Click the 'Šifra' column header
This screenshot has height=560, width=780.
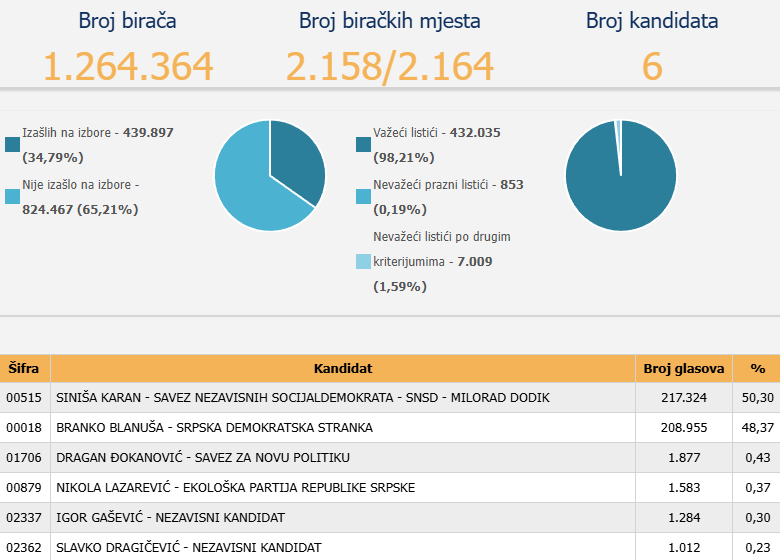[24, 369]
